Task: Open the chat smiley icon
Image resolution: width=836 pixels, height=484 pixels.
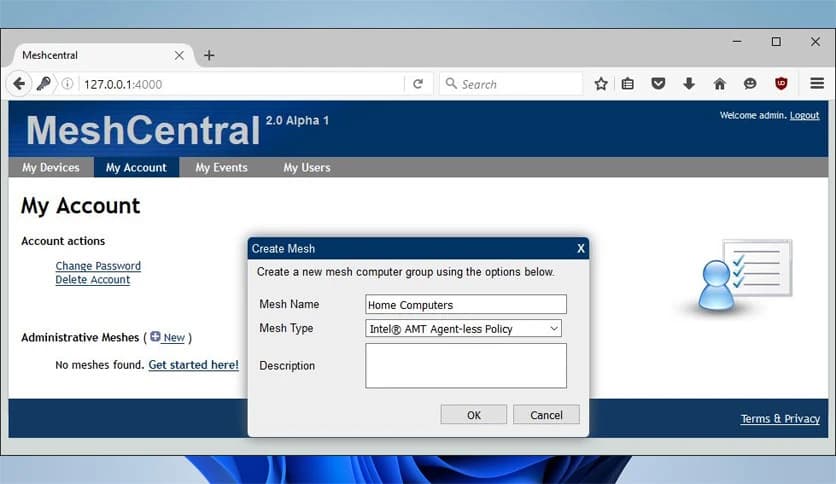Action: 750,84
